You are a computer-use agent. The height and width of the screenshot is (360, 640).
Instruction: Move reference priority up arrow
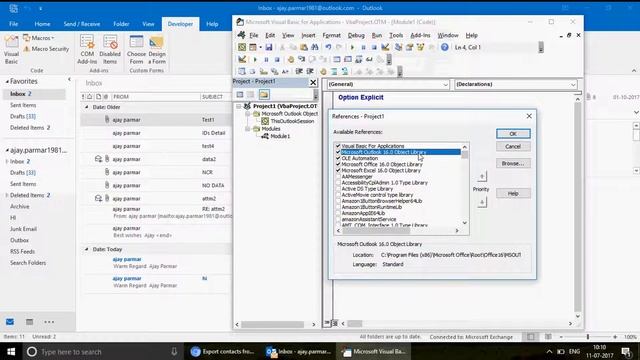pos(482,176)
